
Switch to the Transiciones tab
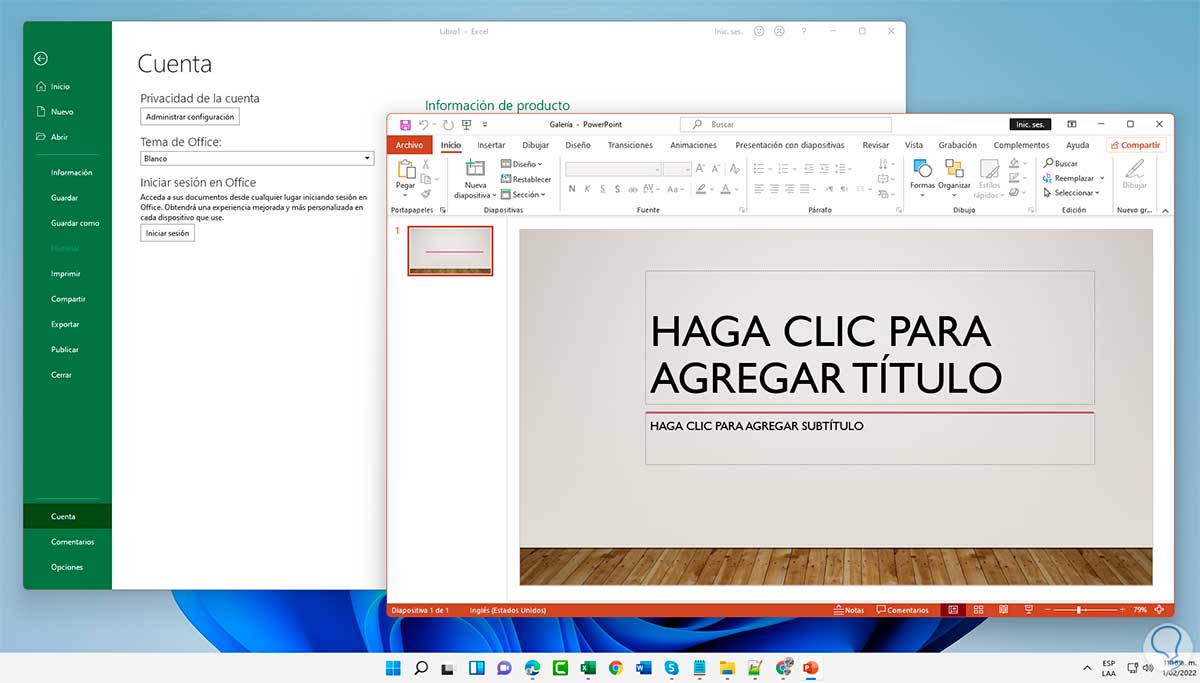coord(630,145)
